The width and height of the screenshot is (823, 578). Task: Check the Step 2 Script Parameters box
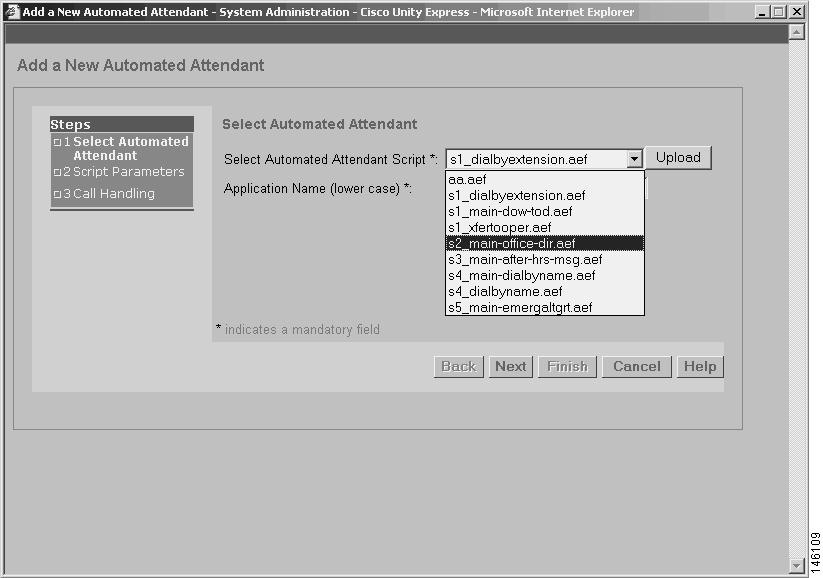click(57, 171)
